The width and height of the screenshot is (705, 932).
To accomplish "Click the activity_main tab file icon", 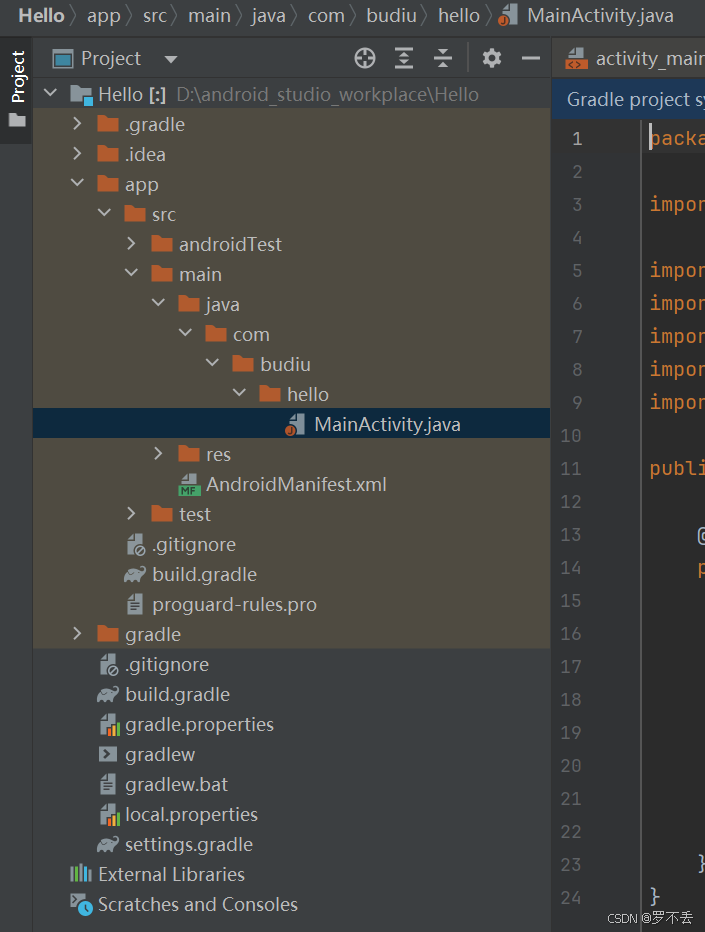I will click(x=576, y=58).
